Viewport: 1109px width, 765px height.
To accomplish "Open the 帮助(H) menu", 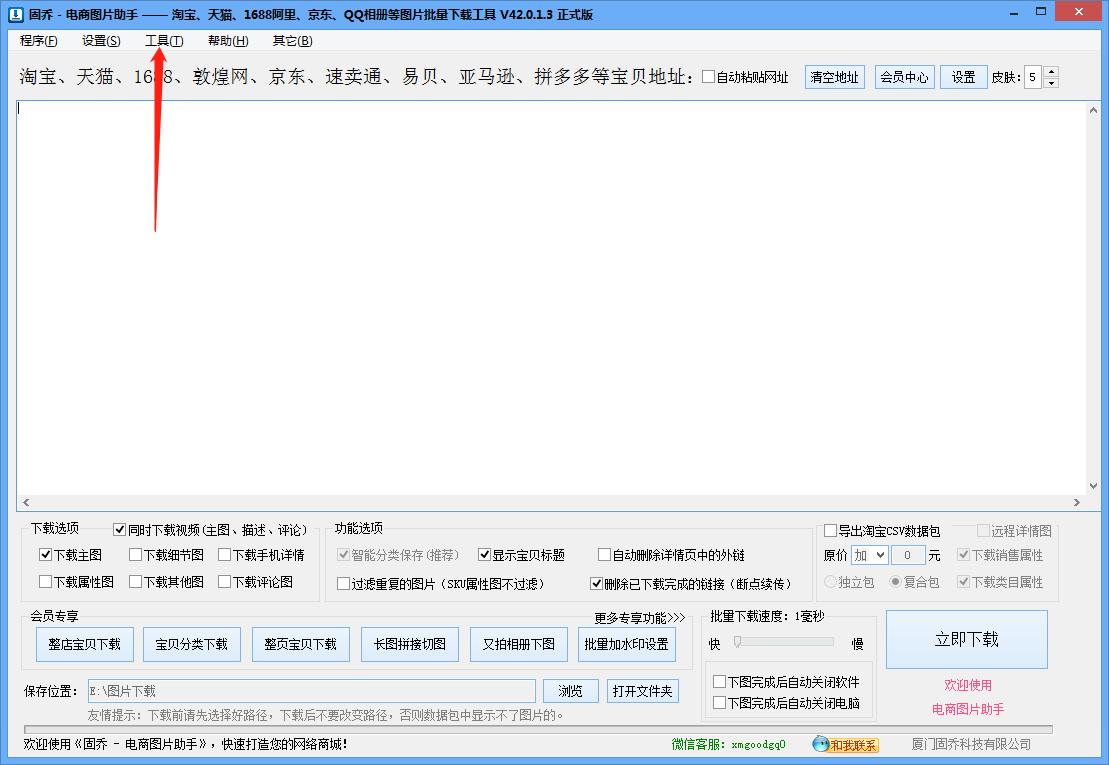I will coord(226,41).
